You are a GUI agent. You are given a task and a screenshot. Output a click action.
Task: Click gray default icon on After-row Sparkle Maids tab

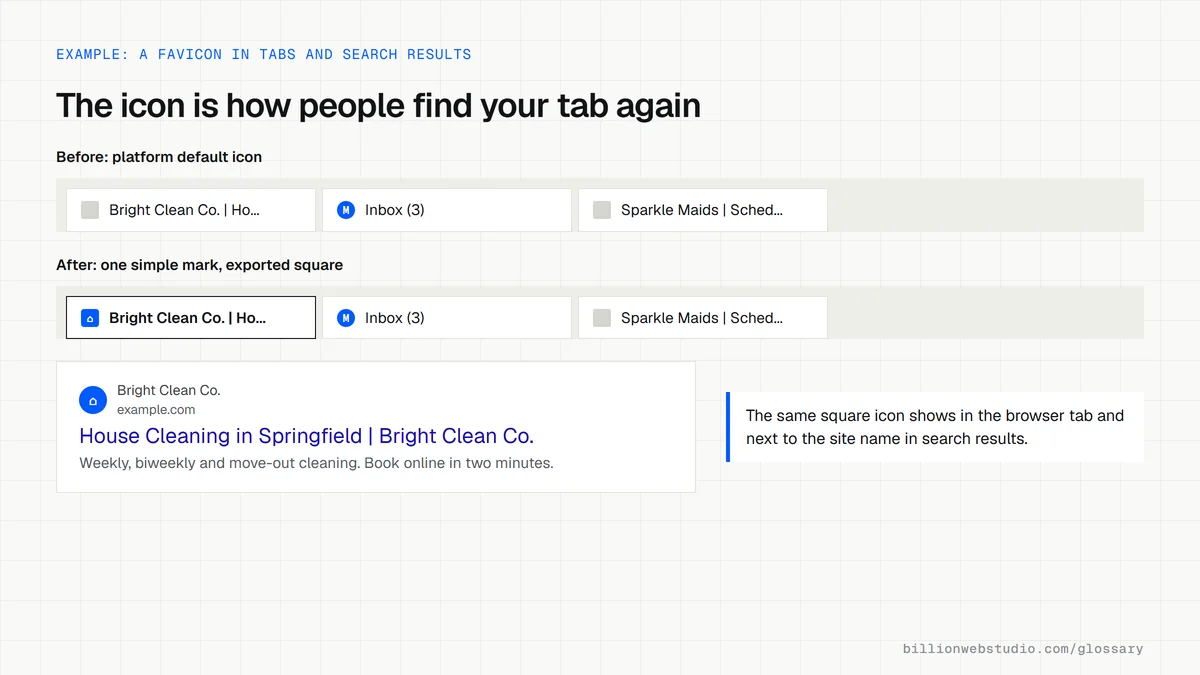pos(602,318)
